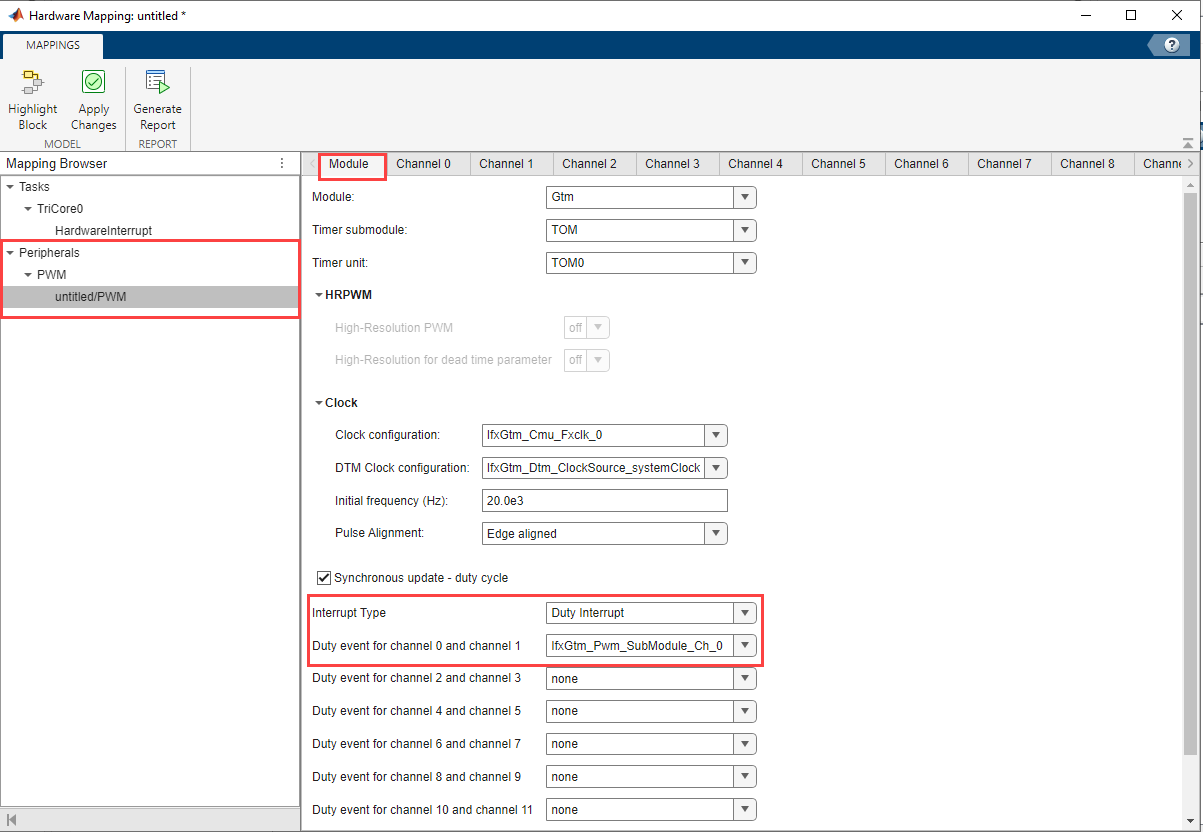Select untitled/PWM in Mapping Browser

click(x=90, y=297)
